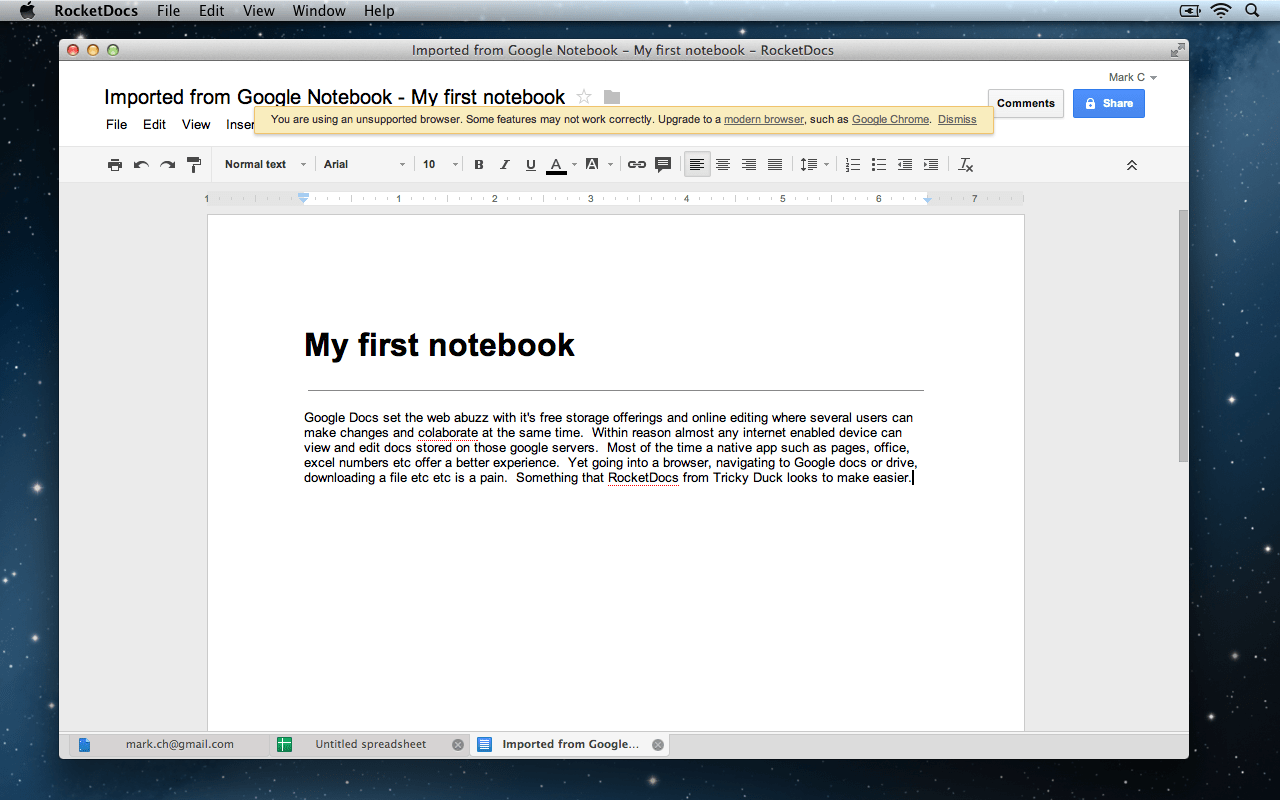Click the heading "My first notebook"
The width and height of the screenshot is (1280, 800).
439,345
